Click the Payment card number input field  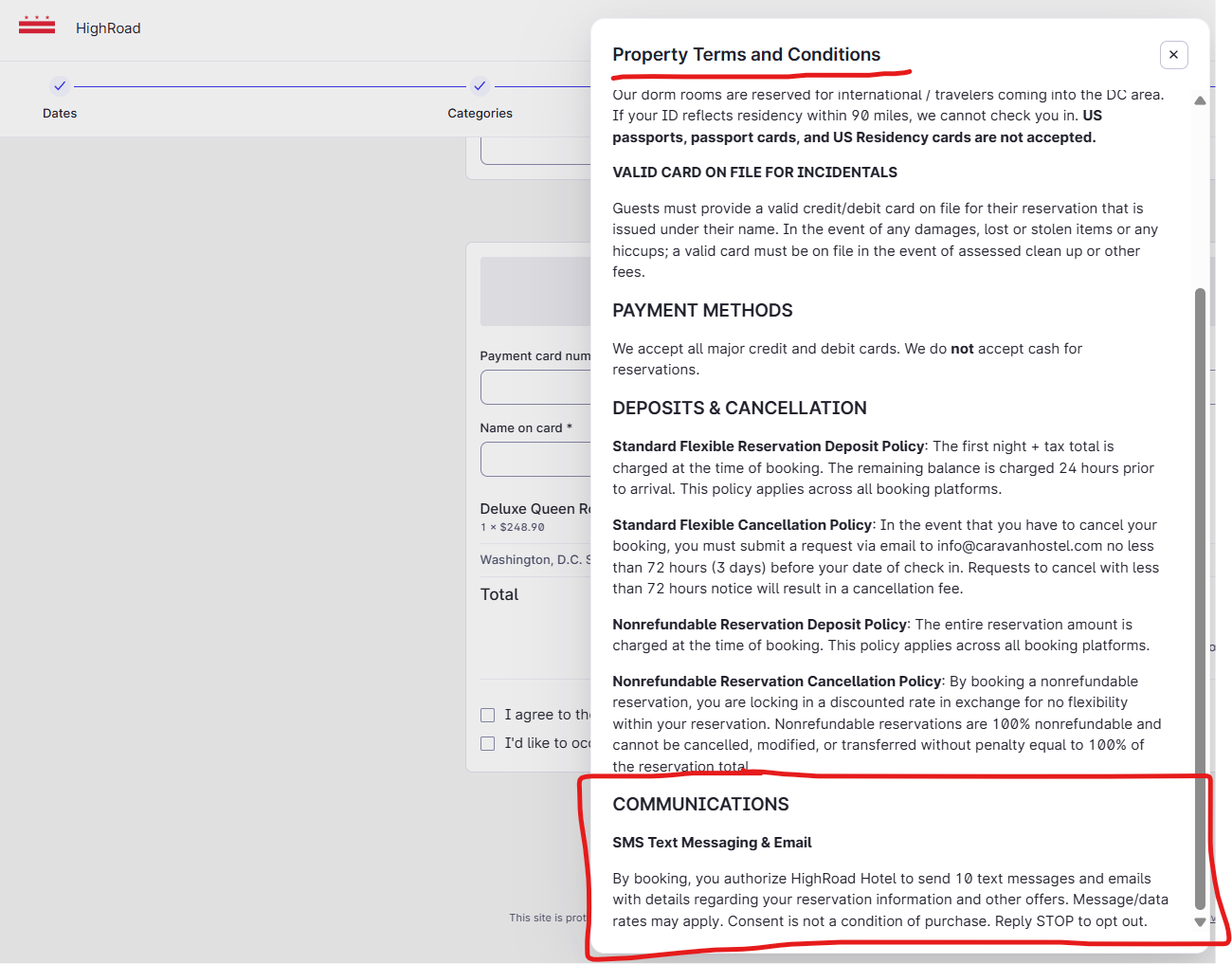536,387
